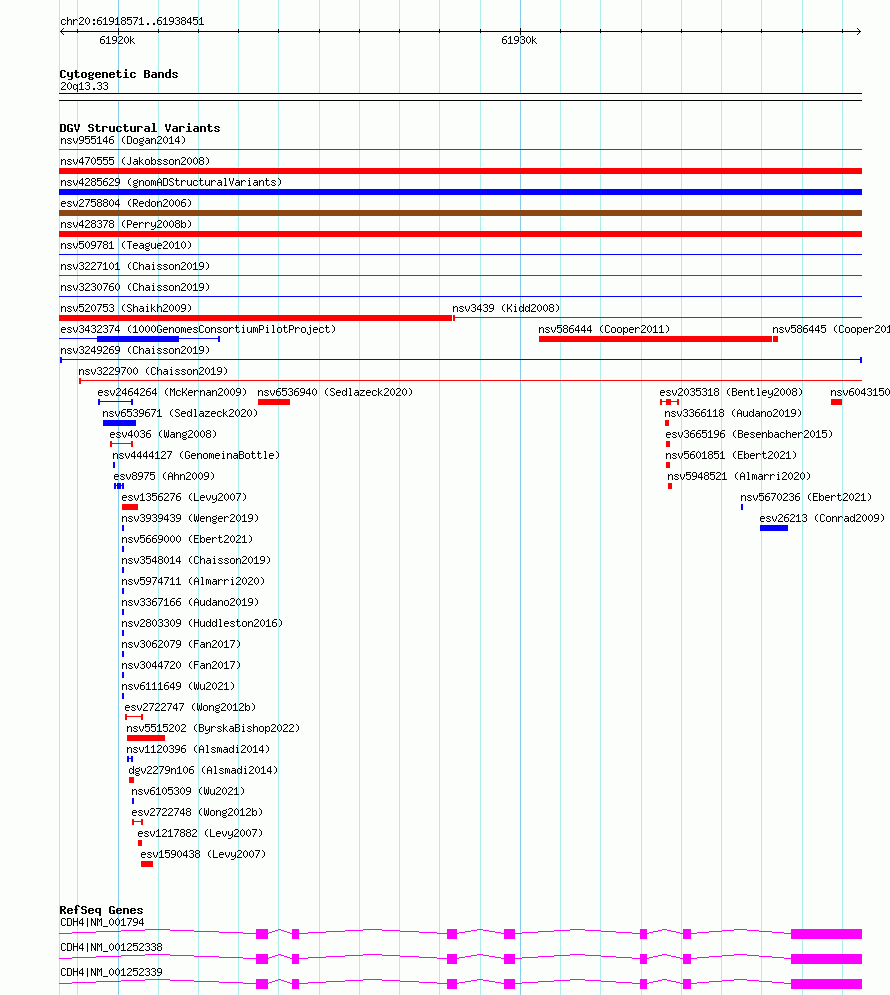Screen dimensions: 890x995
Task: Open dgv2279n106 (Alsmadi2014) label
Action: click(203, 769)
